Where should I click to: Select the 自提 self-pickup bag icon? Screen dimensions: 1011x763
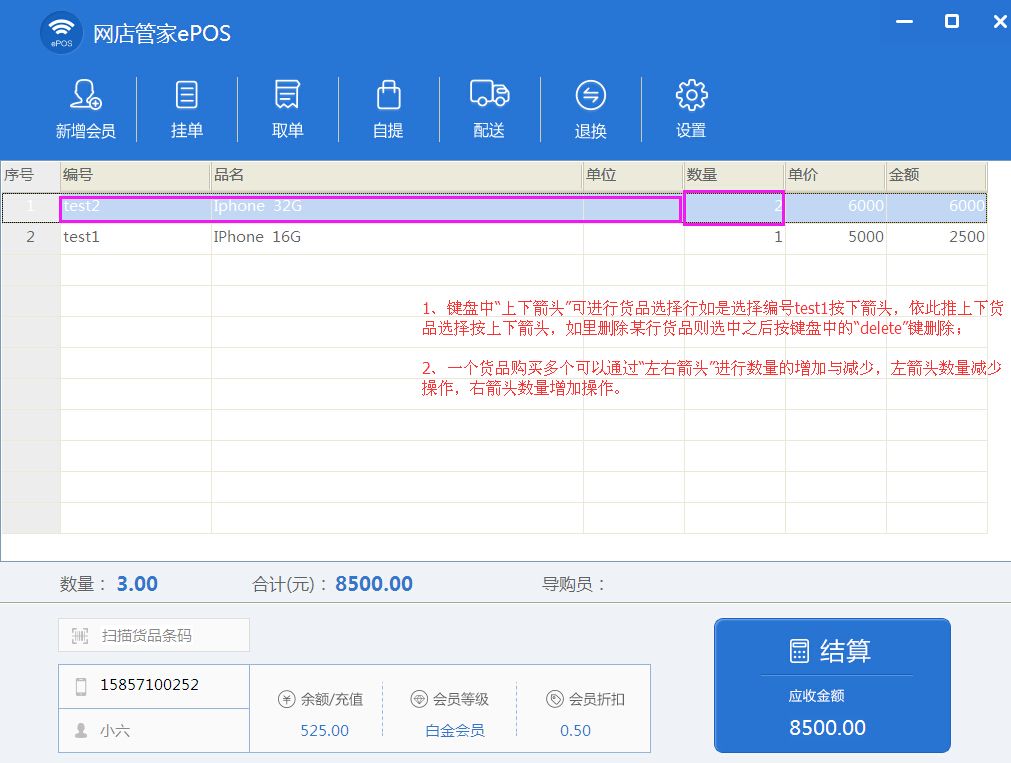click(388, 96)
